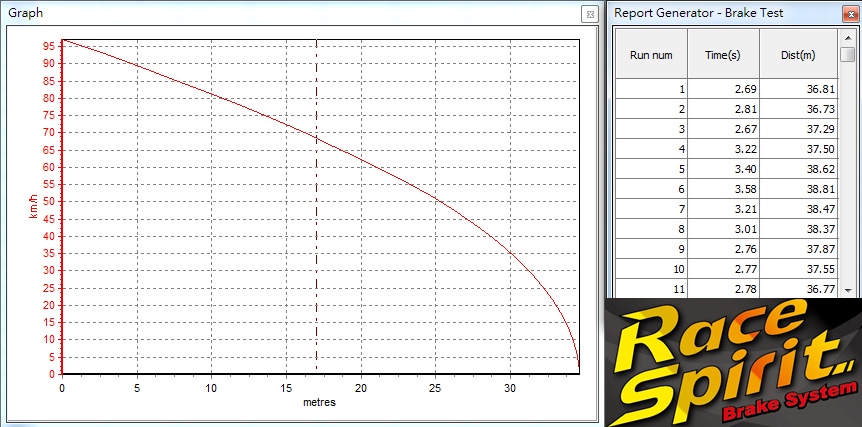Select run number 3 cell

pos(651,129)
